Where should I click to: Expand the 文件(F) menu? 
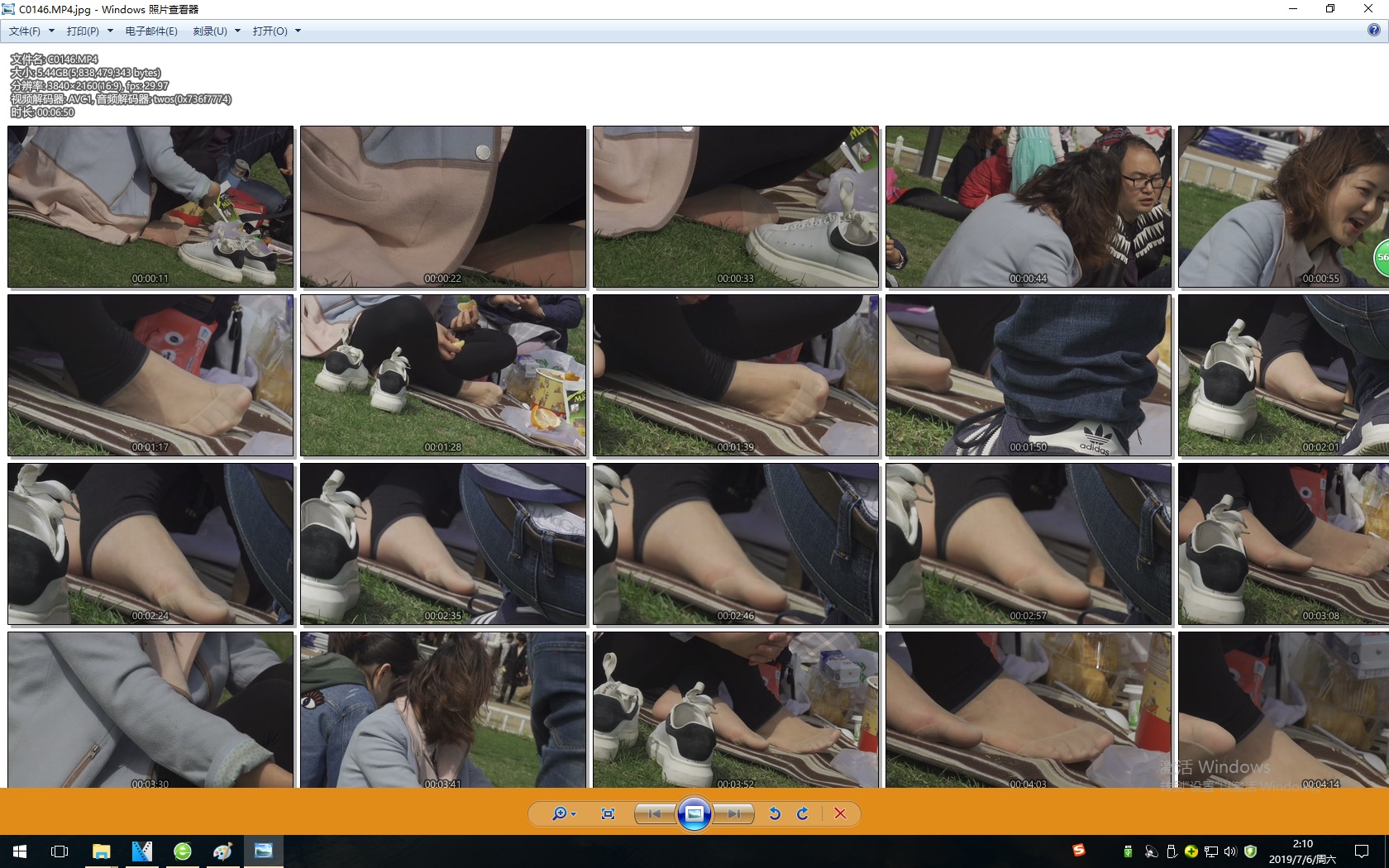[31, 31]
